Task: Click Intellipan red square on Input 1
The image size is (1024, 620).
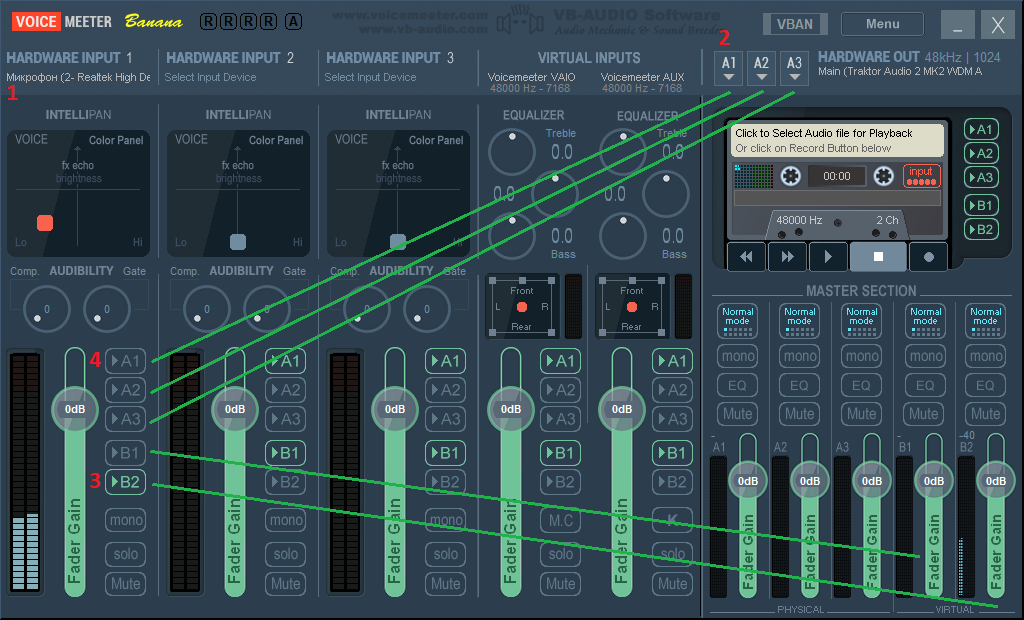Action: pyautogui.click(x=45, y=223)
